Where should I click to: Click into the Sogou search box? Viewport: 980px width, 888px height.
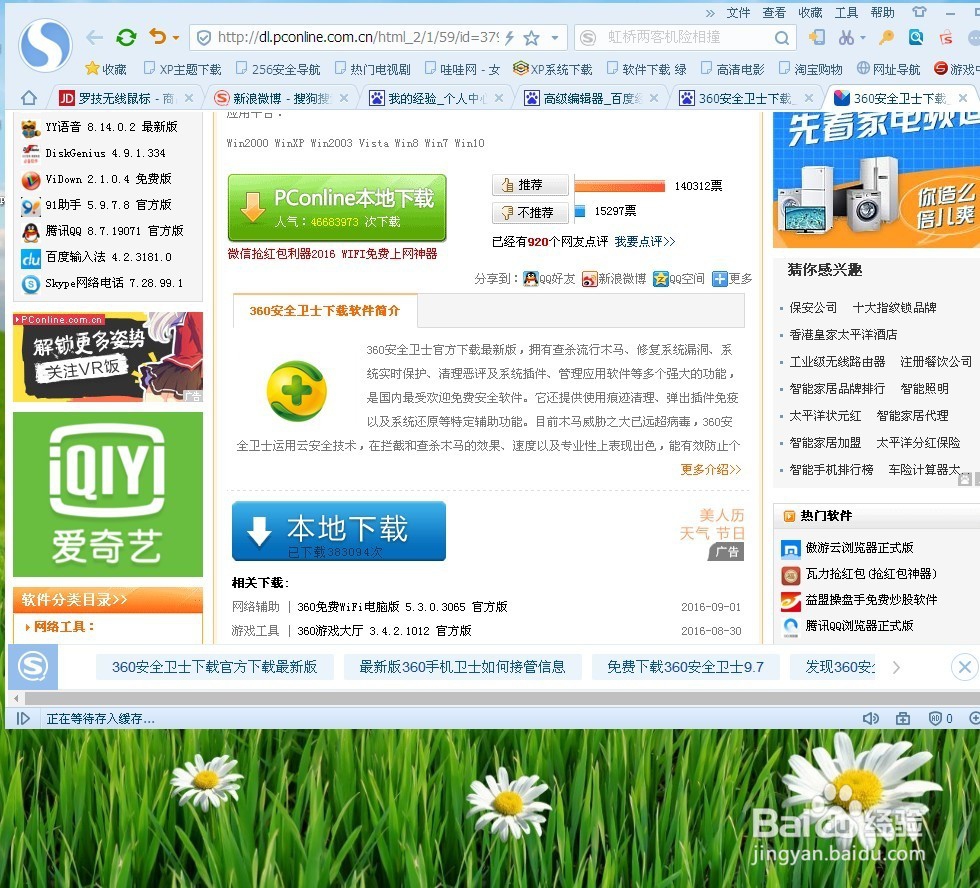(x=688, y=37)
